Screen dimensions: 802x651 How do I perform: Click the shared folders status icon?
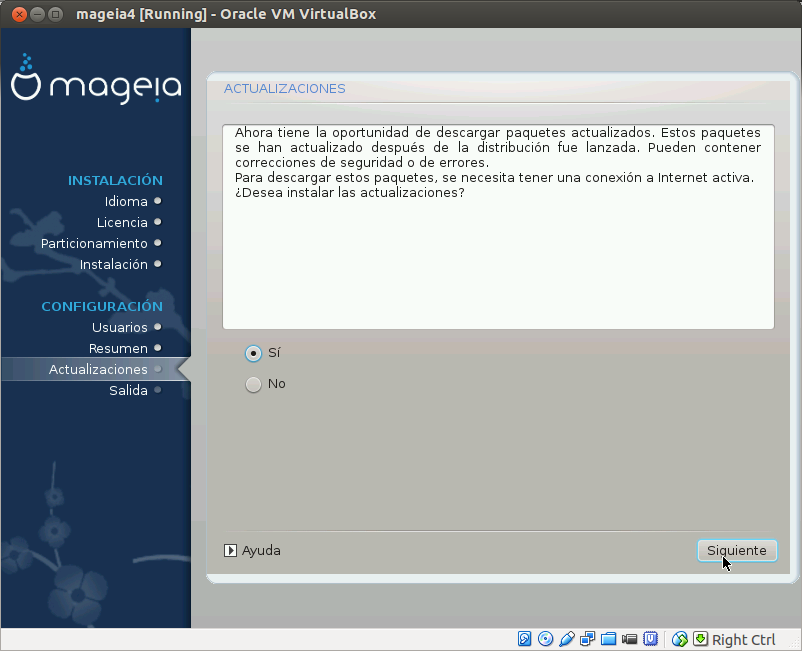pyautogui.click(x=609, y=638)
